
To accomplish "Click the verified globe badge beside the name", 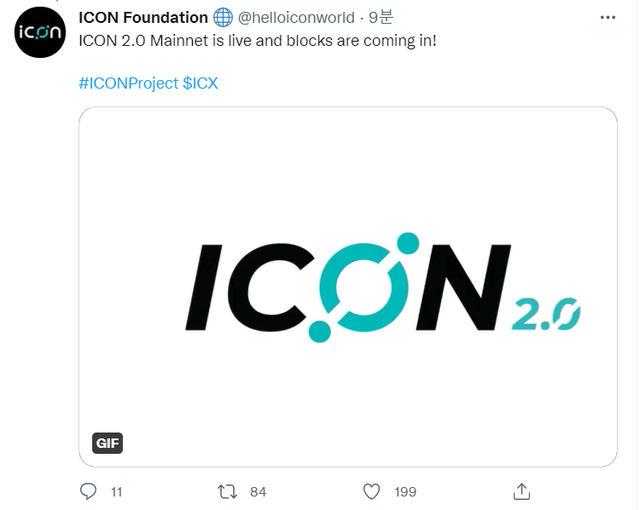I will pos(223,18).
